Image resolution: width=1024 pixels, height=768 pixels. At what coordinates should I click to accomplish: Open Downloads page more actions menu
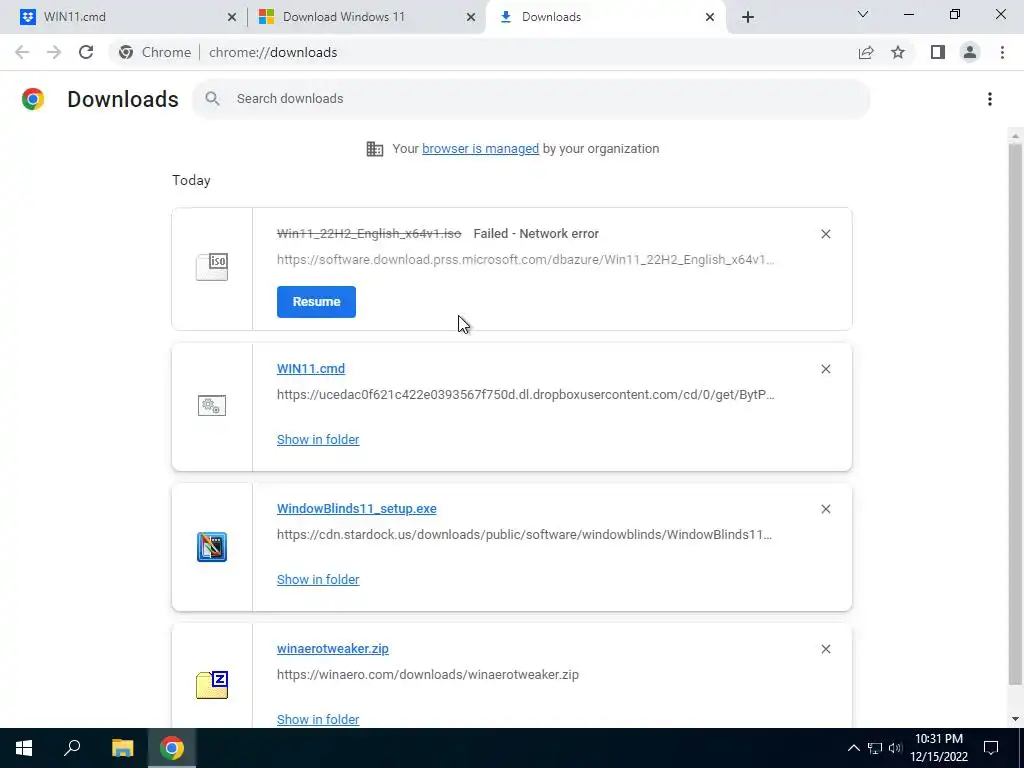click(x=990, y=99)
